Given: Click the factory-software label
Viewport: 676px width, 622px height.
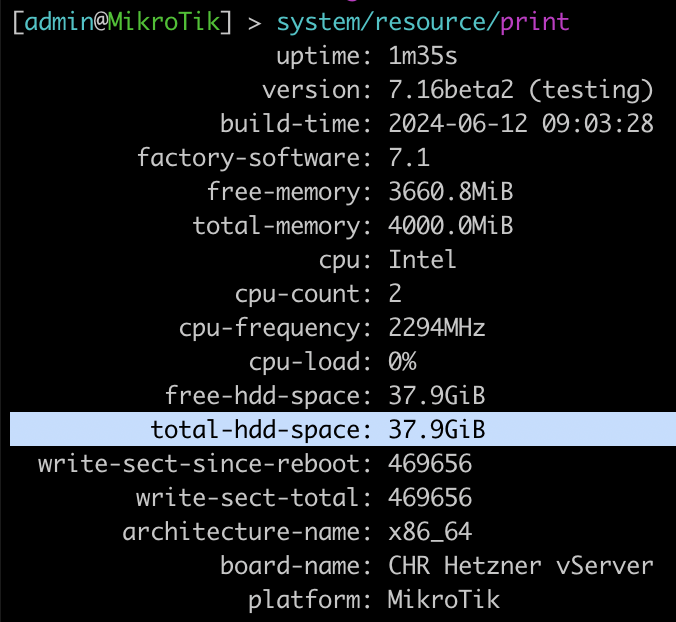Looking at the screenshot, I should tap(254, 158).
